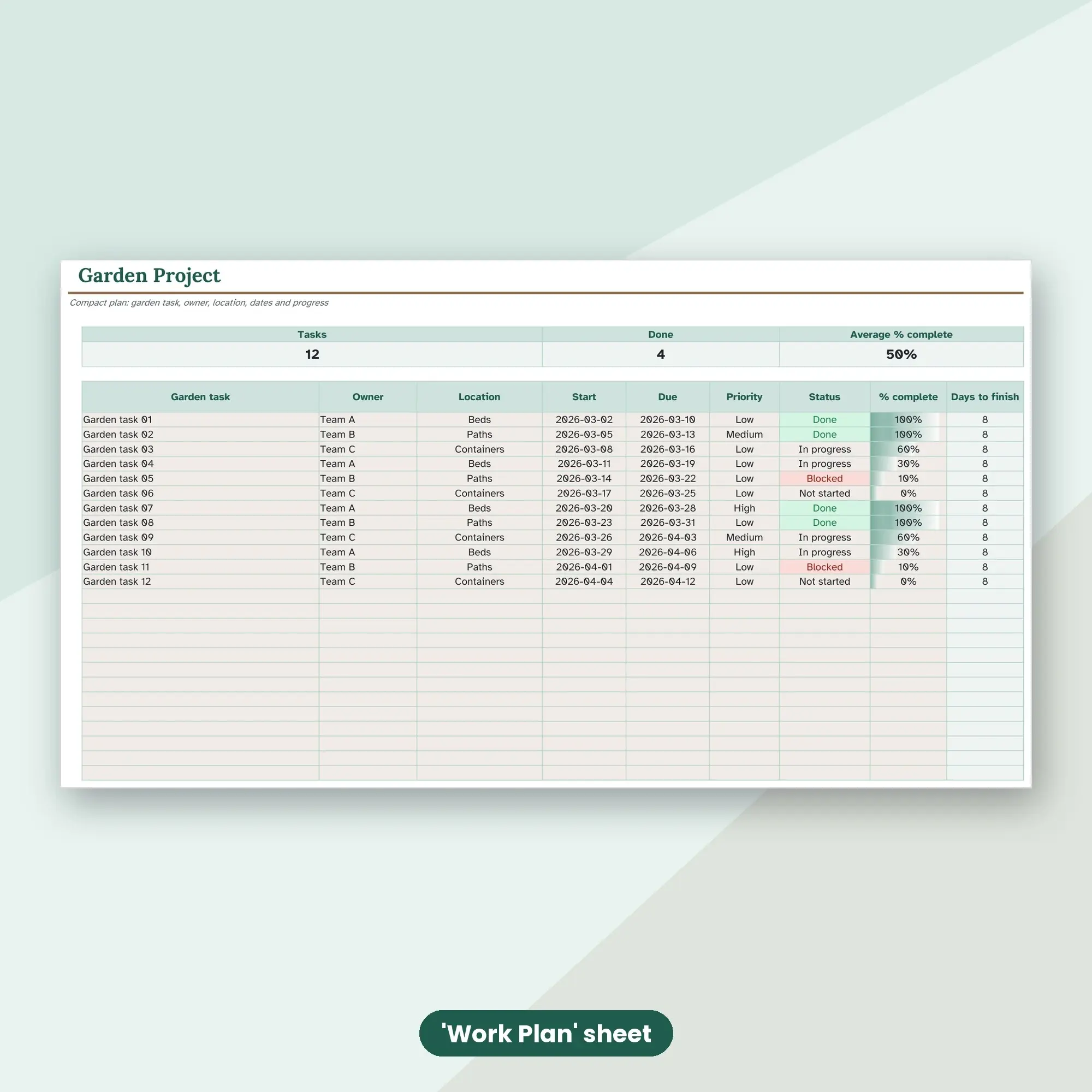The width and height of the screenshot is (1092, 1092).
Task: Click 'Not started' status of Garden task 06
Action: click(824, 494)
